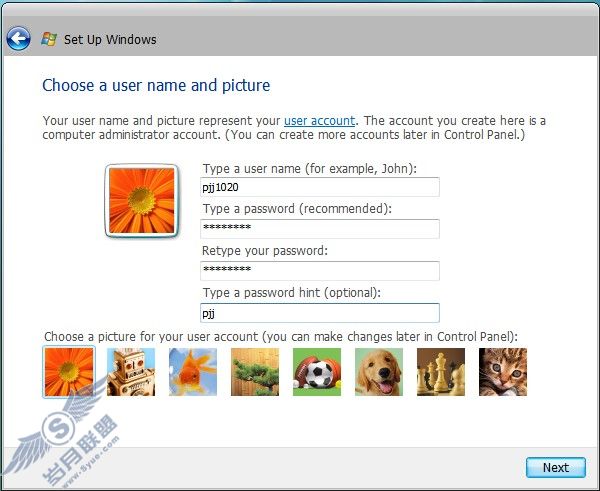This screenshot has height=491, width=600.
Task: Pick the soccer ball account picture
Action: 317,372
